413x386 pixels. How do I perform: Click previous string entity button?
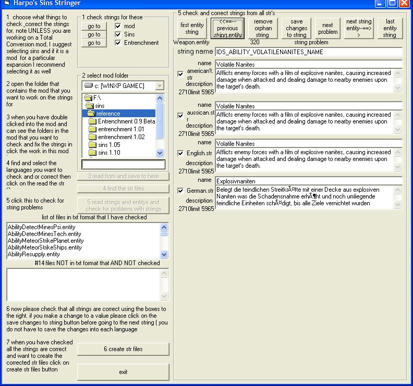tap(227, 28)
